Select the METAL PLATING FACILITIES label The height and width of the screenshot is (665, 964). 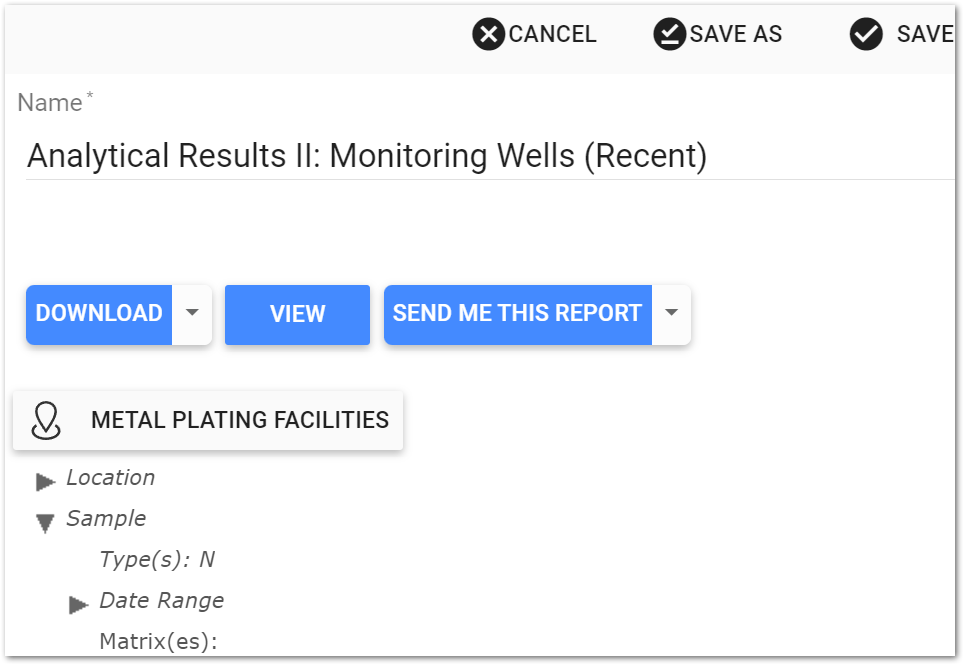click(x=240, y=420)
